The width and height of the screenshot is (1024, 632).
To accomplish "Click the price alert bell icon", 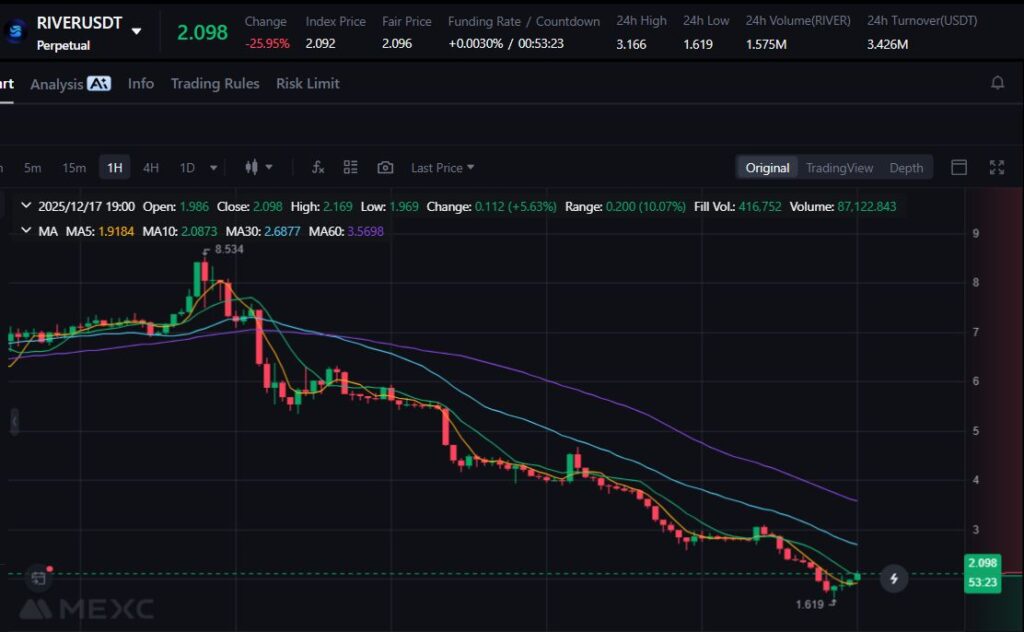I will click(x=997, y=83).
